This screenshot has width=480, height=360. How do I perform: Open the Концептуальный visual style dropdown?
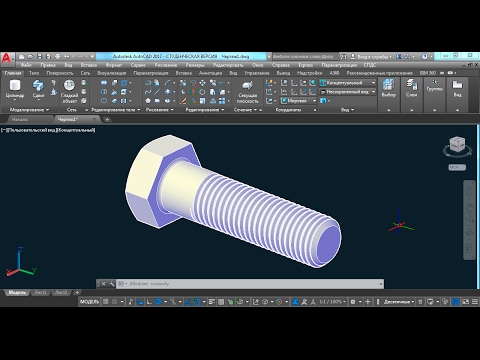pos(347,83)
